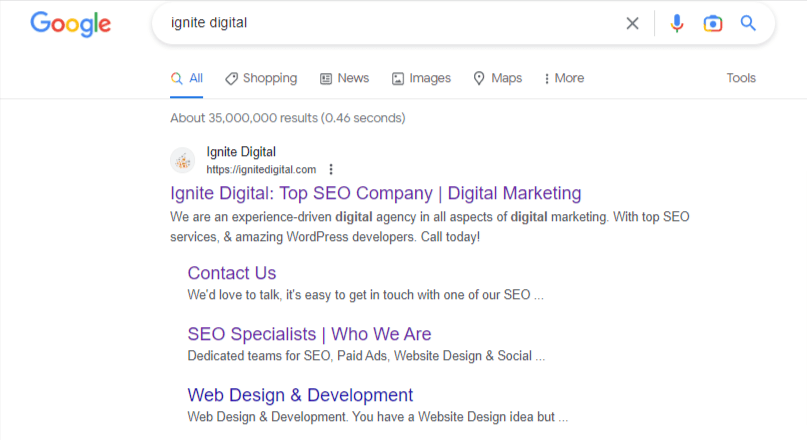The width and height of the screenshot is (807, 440).
Task: Go to the Maps tab
Action: (497, 78)
